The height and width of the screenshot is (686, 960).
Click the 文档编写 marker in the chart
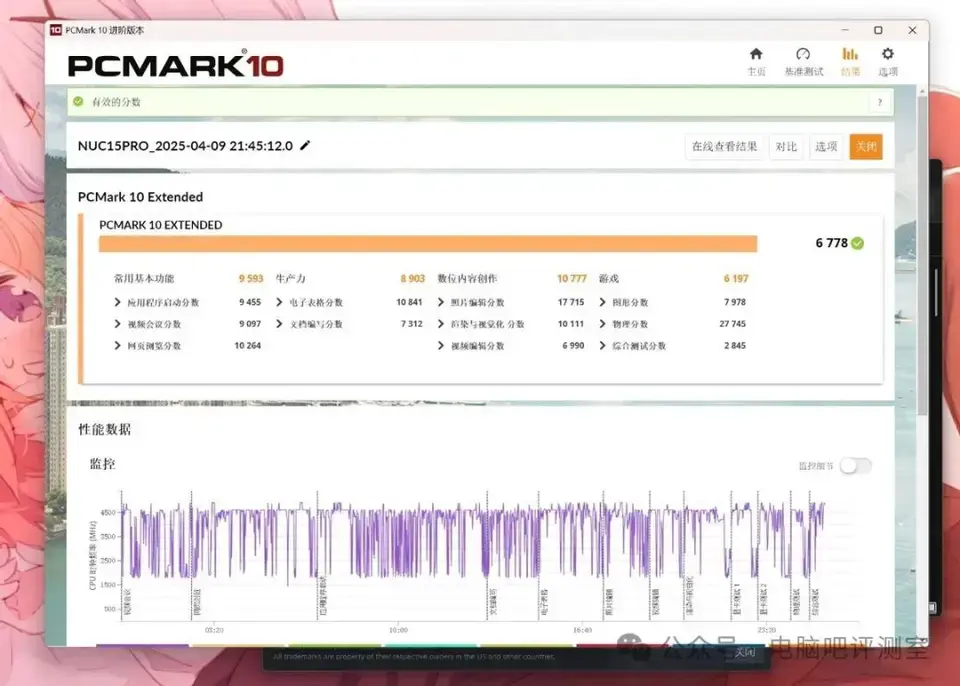click(x=493, y=602)
